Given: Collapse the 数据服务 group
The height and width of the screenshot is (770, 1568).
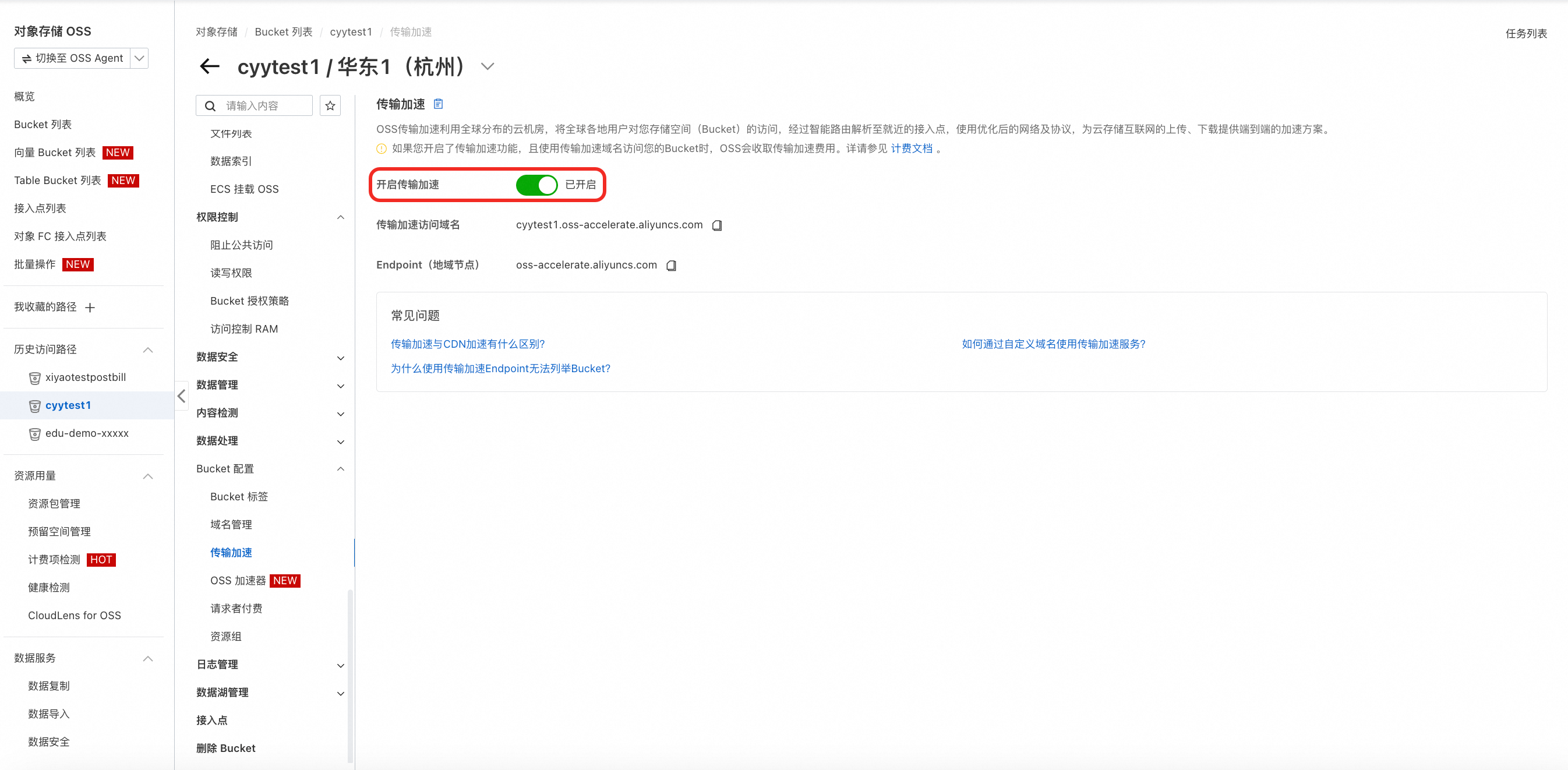Looking at the screenshot, I should click(x=148, y=659).
